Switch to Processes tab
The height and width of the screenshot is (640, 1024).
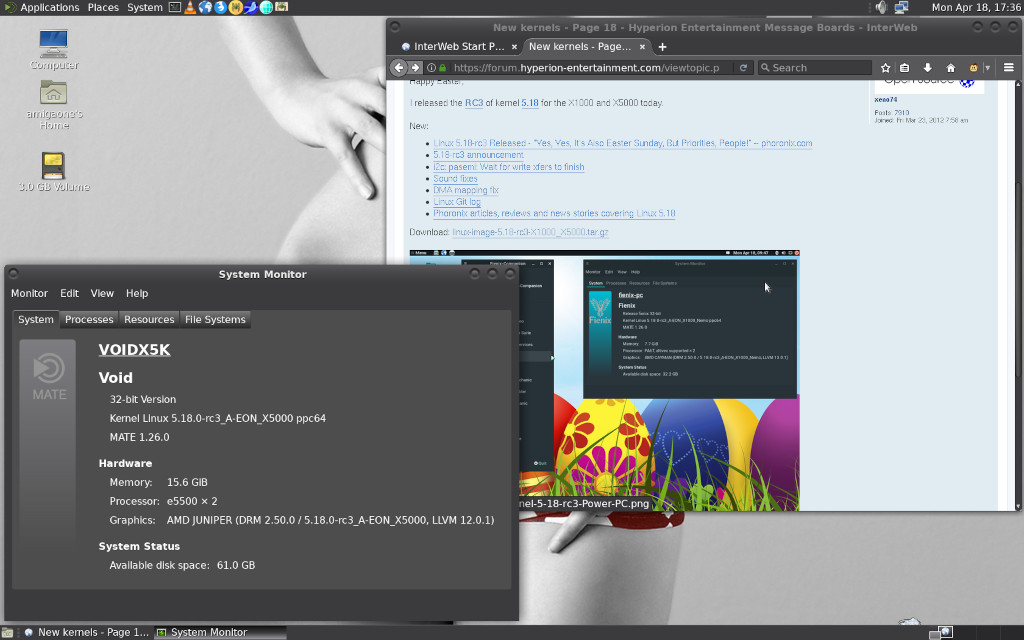pyautogui.click(x=89, y=319)
